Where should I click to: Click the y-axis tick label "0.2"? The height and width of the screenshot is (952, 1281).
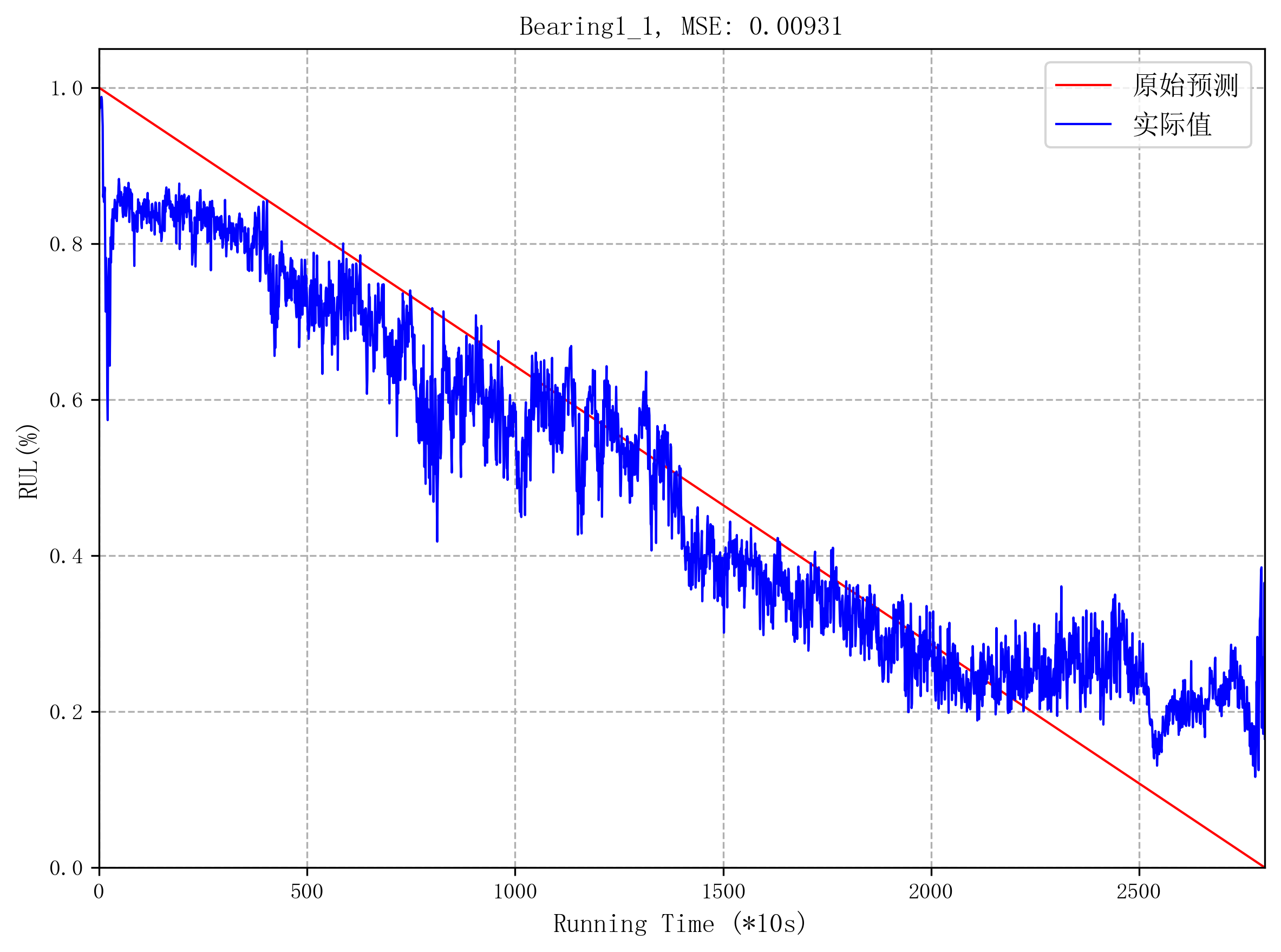(66, 712)
